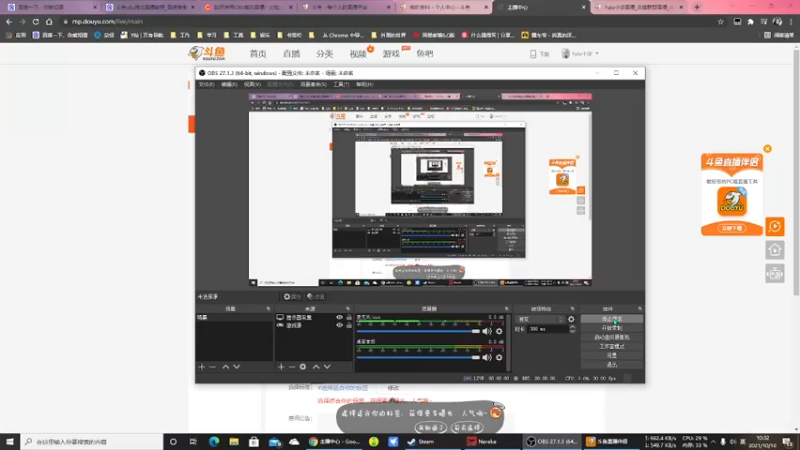Toggle visibility of the game capture source
800x450 pixels.
pos(339,326)
